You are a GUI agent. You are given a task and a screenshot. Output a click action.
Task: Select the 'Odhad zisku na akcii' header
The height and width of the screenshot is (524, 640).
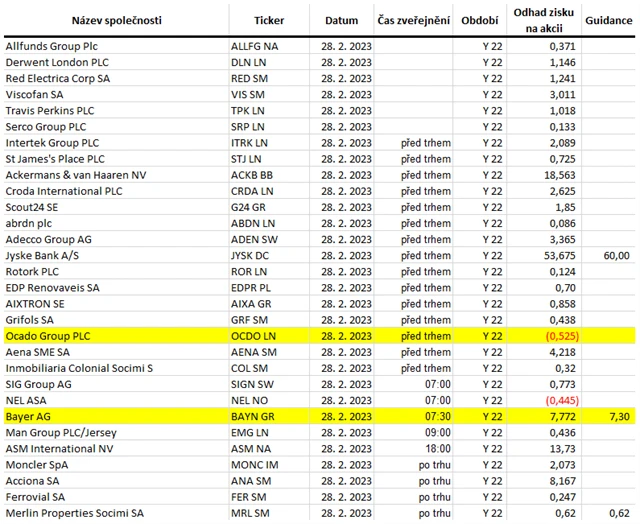coord(544,20)
